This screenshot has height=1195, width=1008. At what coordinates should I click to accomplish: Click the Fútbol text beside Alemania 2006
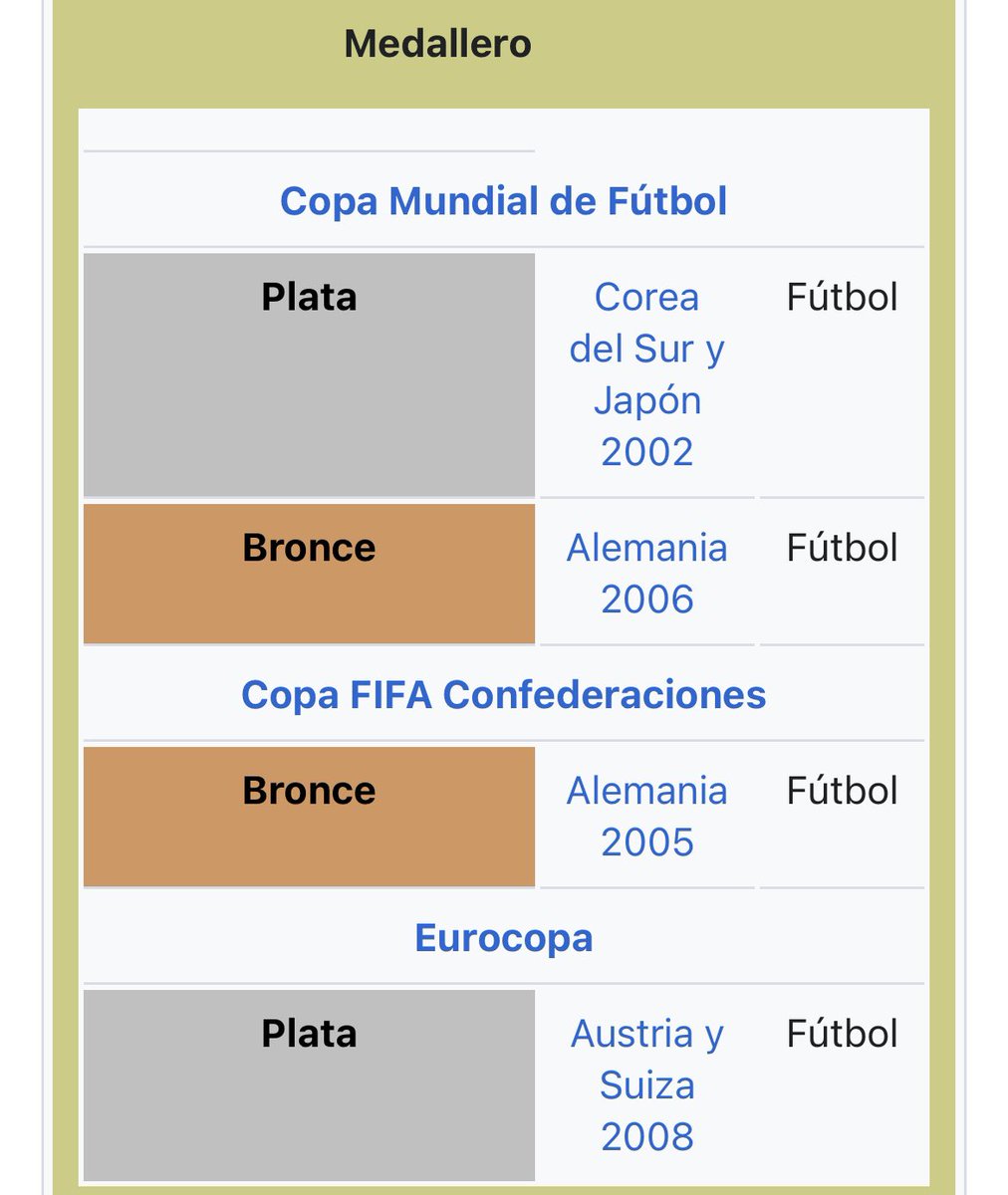point(842,548)
